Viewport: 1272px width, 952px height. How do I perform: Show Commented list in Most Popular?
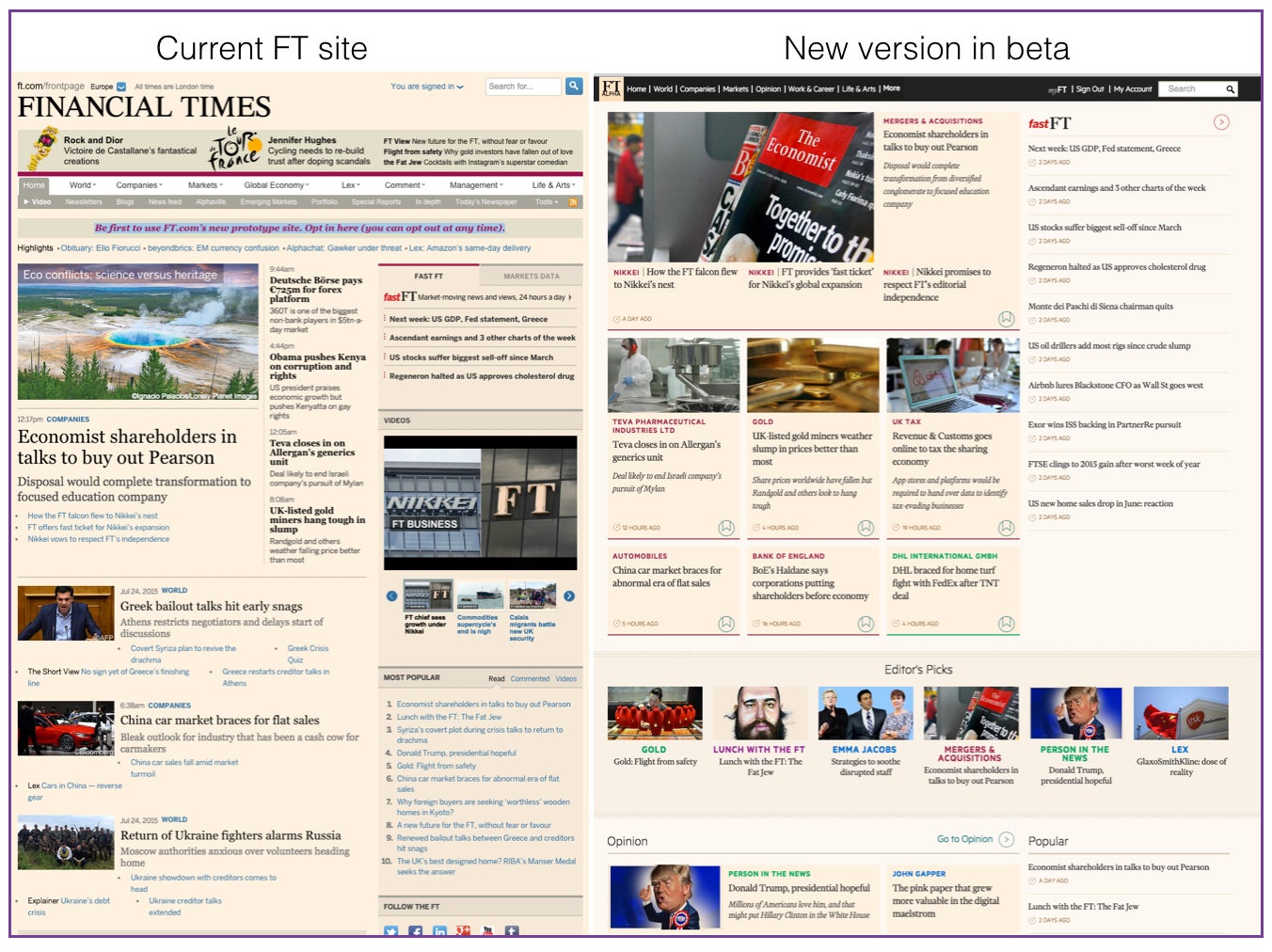pyautogui.click(x=530, y=678)
